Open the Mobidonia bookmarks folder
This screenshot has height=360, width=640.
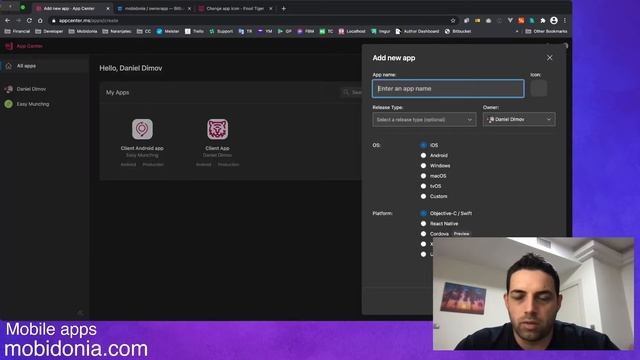click(83, 31)
